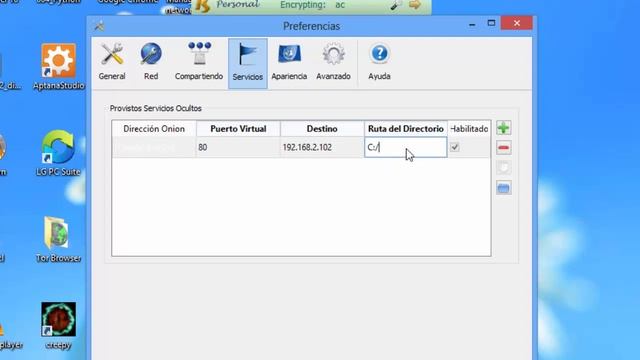640x360 pixels.
Task: Open AptanaStudio desktop shortcut
Action: coord(58,67)
